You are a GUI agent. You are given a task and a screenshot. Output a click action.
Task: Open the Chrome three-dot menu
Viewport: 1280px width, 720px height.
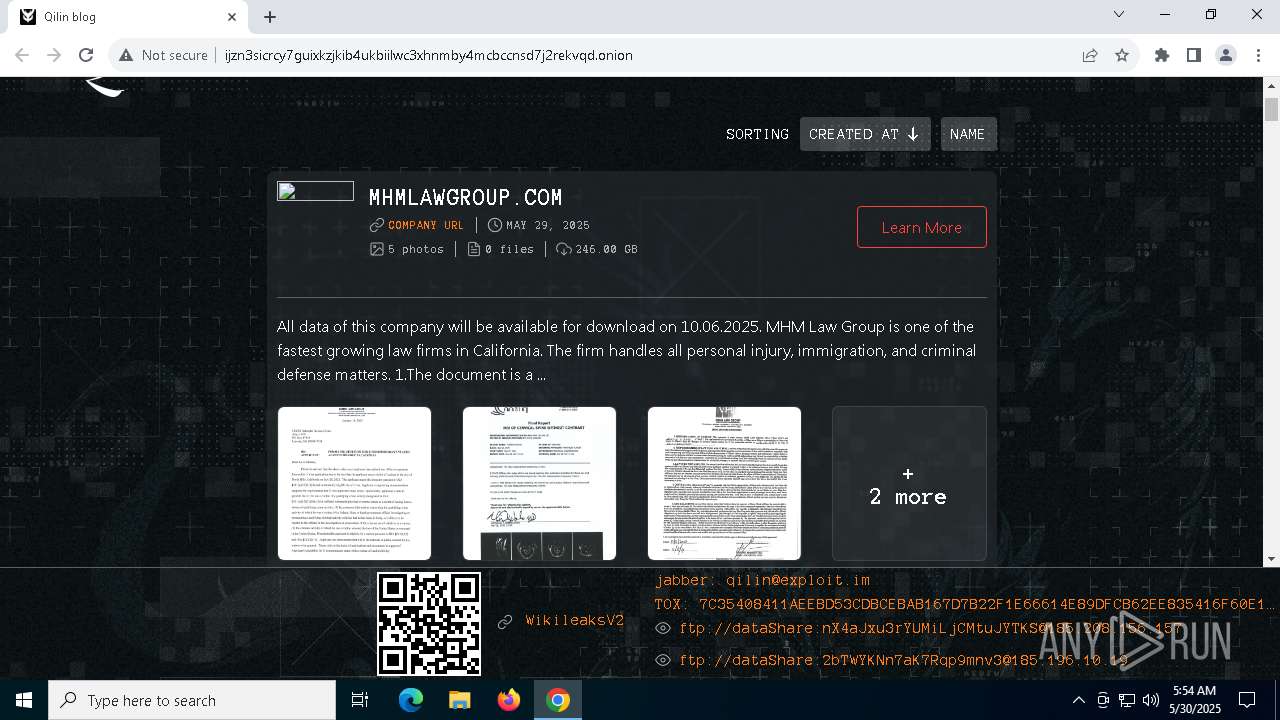tap(1258, 55)
